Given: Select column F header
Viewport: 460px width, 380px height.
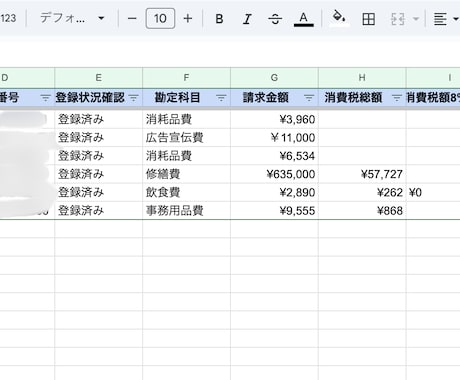Looking at the screenshot, I should click(186, 78).
